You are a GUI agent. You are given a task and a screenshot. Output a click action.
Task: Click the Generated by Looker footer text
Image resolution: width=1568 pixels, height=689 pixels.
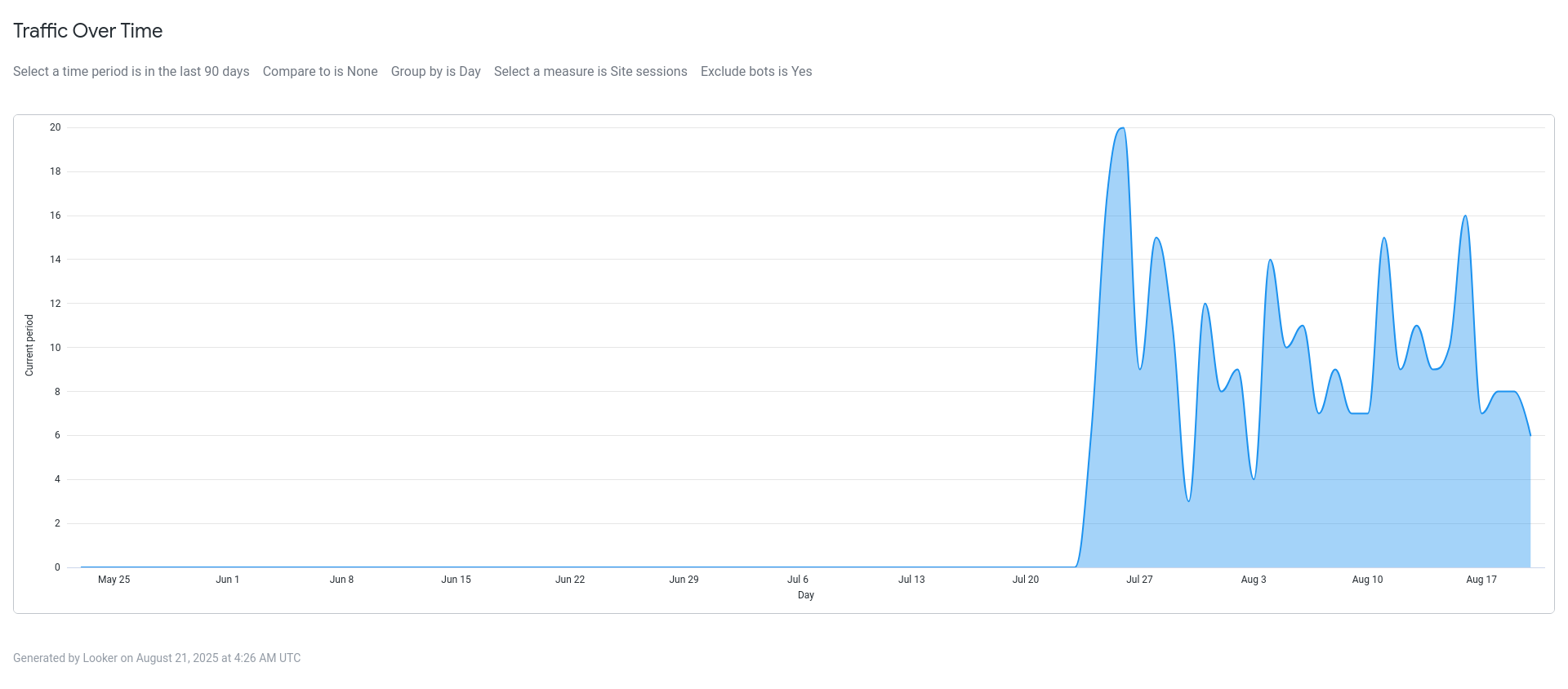(x=157, y=658)
